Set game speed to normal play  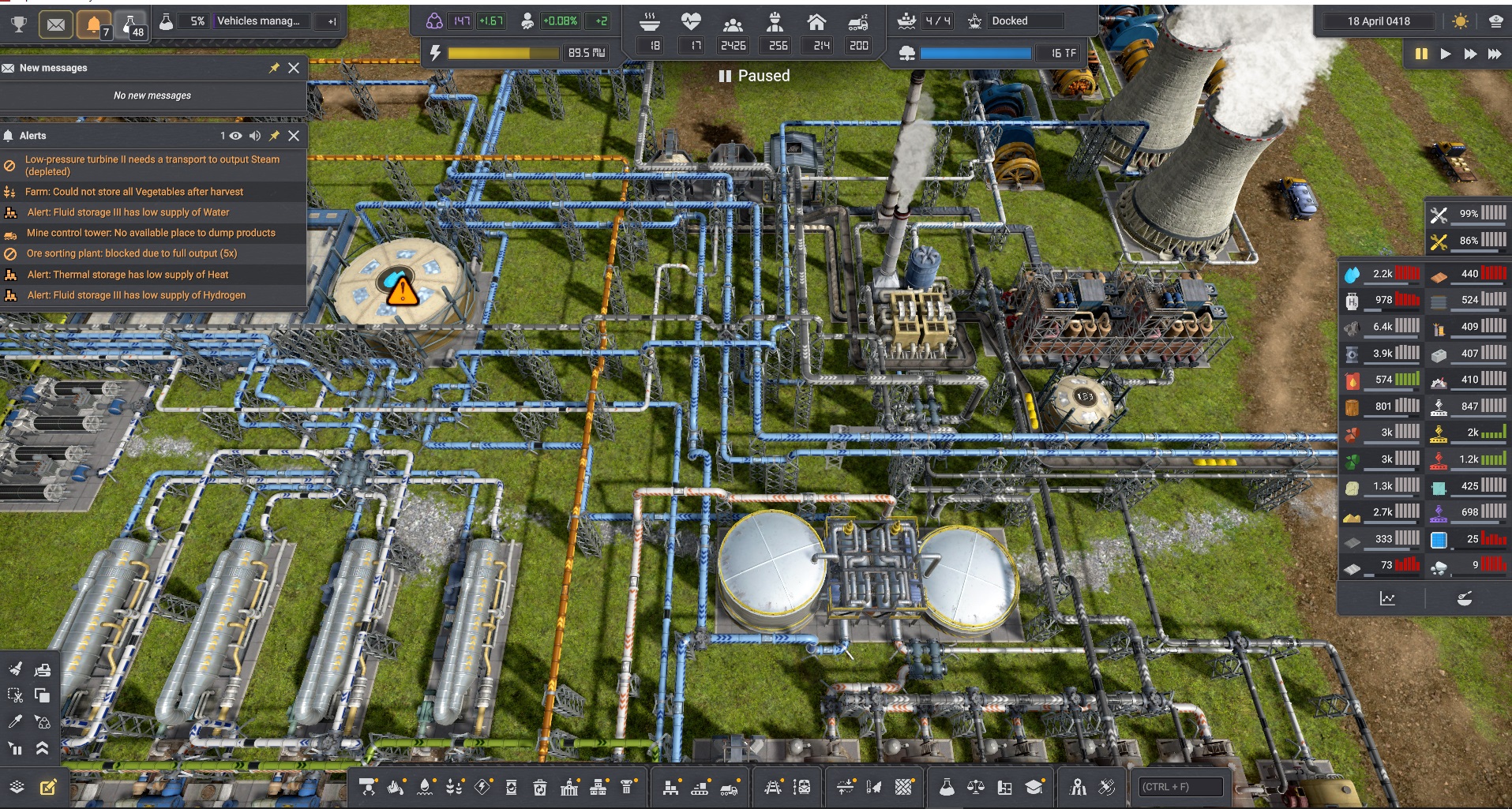point(1446,54)
